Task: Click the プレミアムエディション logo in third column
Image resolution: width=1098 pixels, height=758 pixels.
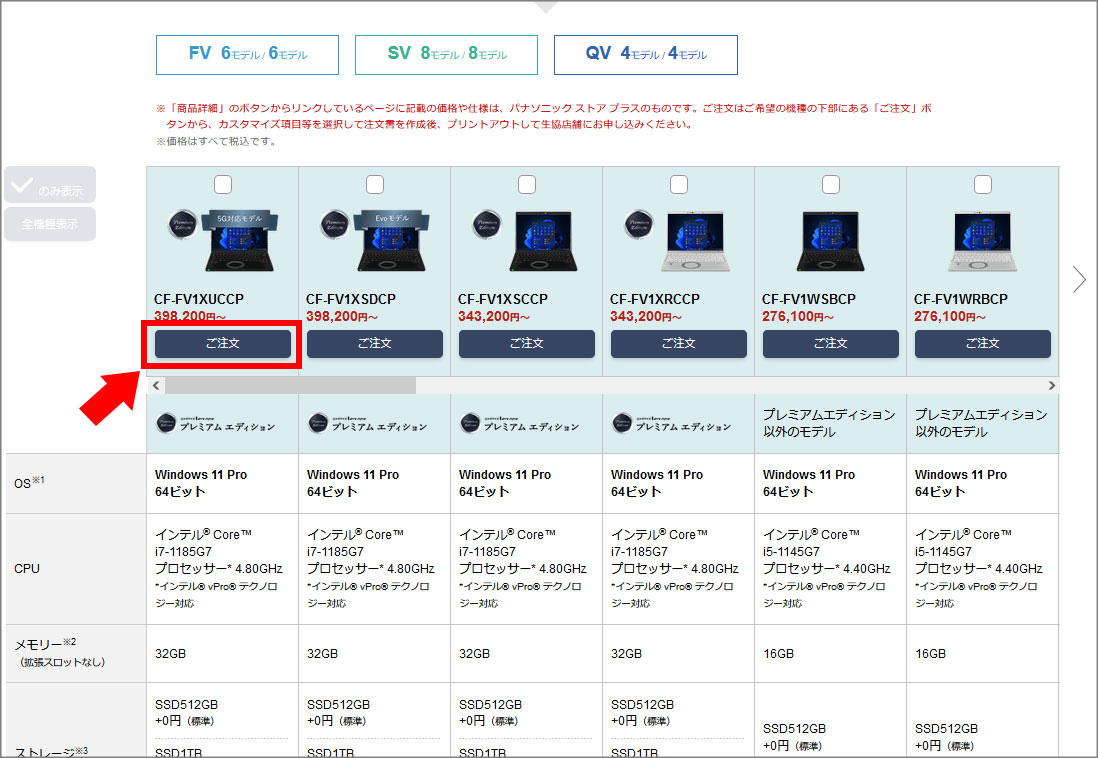Action: (520, 424)
